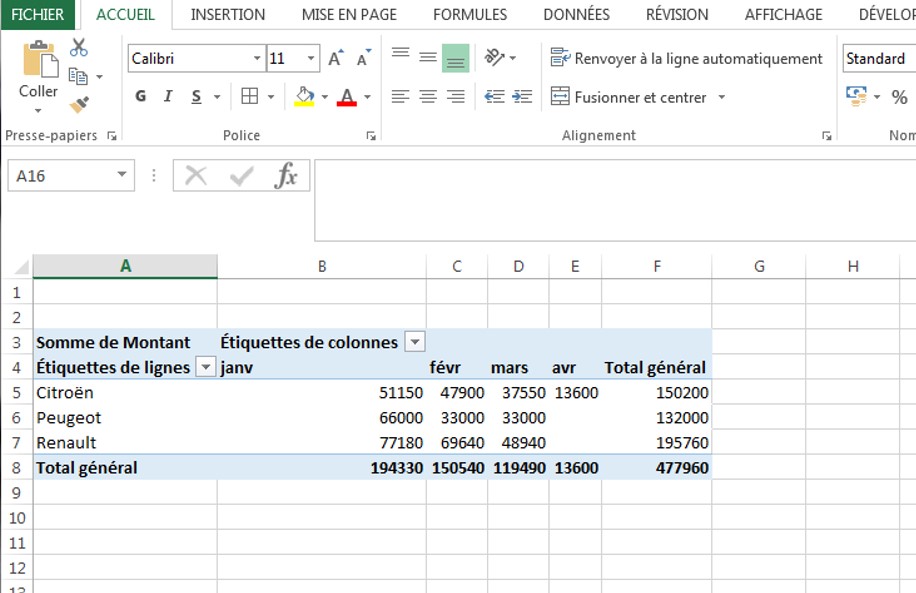Open the font size dropdown
The width and height of the screenshot is (916, 593).
[x=311, y=58]
